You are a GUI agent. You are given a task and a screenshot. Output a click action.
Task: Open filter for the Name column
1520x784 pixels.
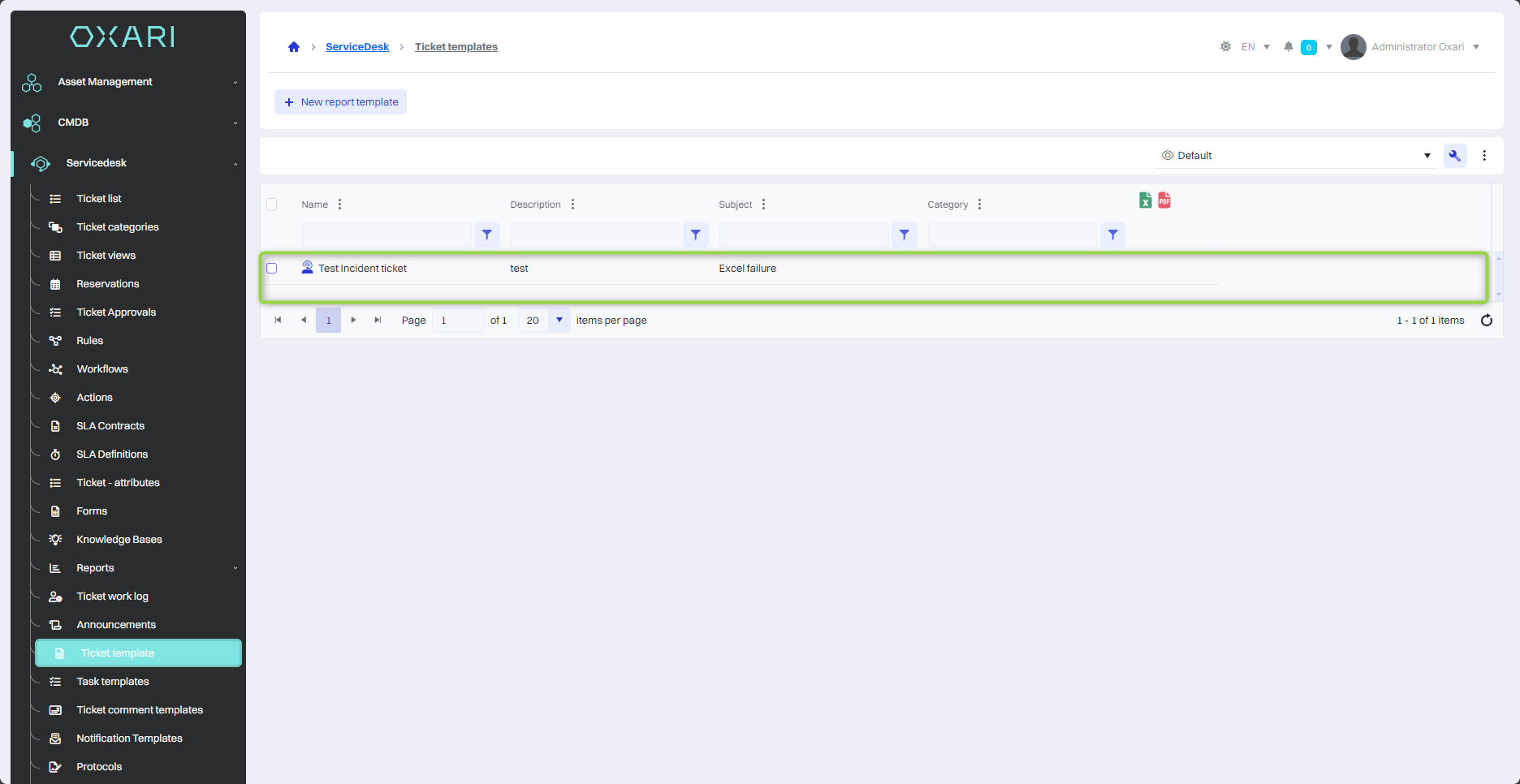pyautogui.click(x=486, y=235)
